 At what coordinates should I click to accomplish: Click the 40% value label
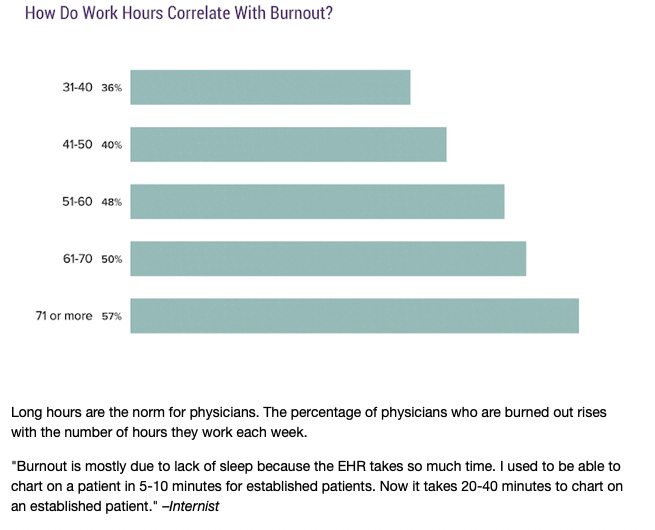112,145
